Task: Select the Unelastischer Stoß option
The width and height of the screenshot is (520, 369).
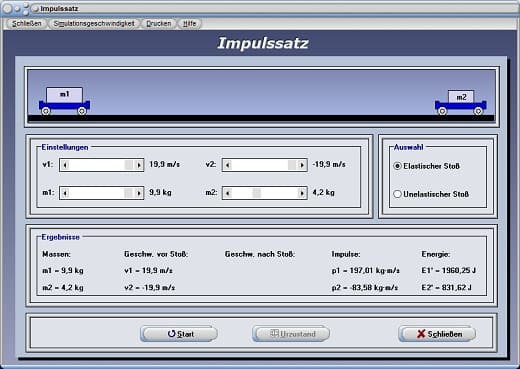Action: 431,194
